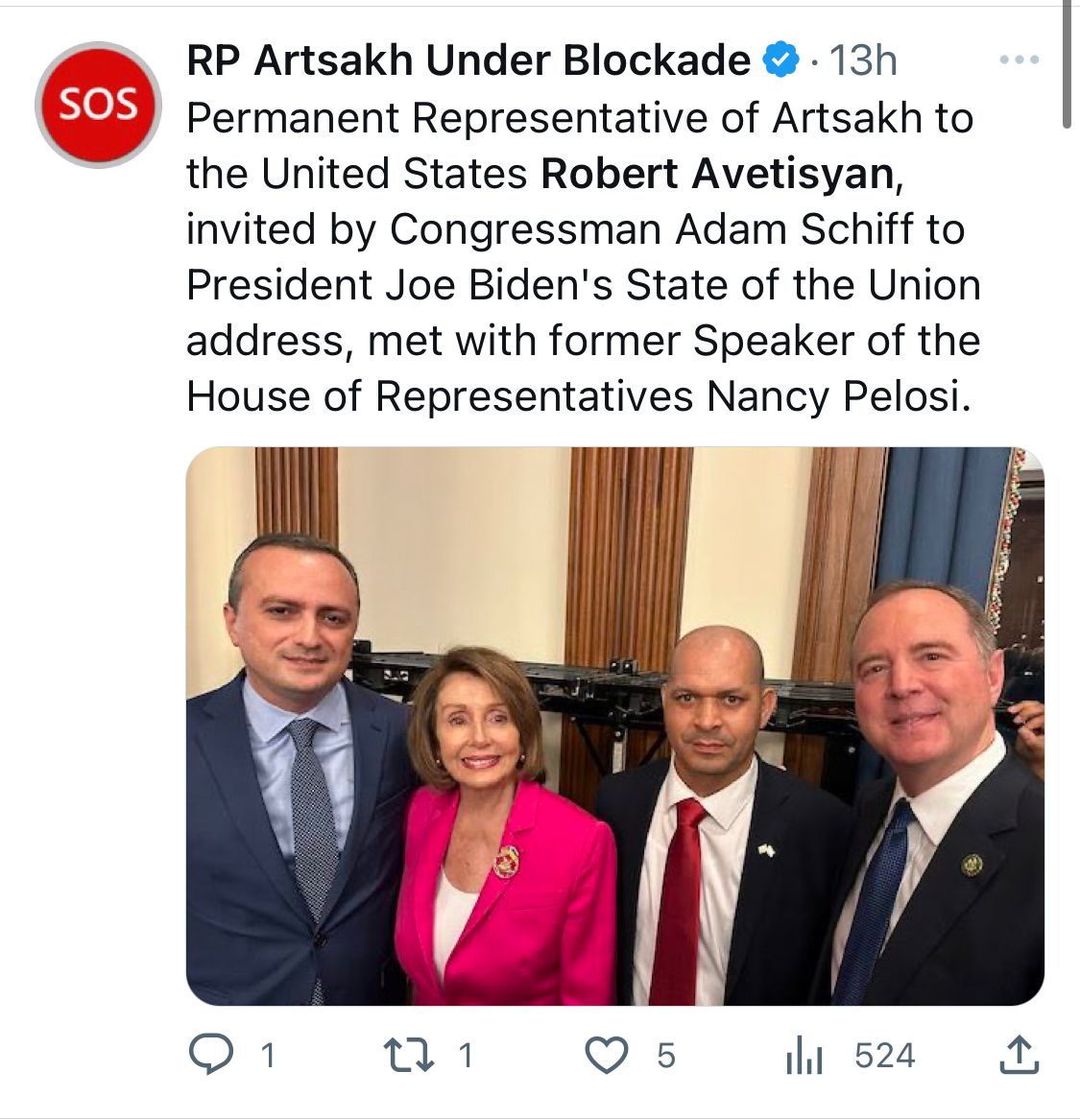This screenshot has width=1080, height=1120.
Task: Click the 524 views count
Action: [884, 1056]
